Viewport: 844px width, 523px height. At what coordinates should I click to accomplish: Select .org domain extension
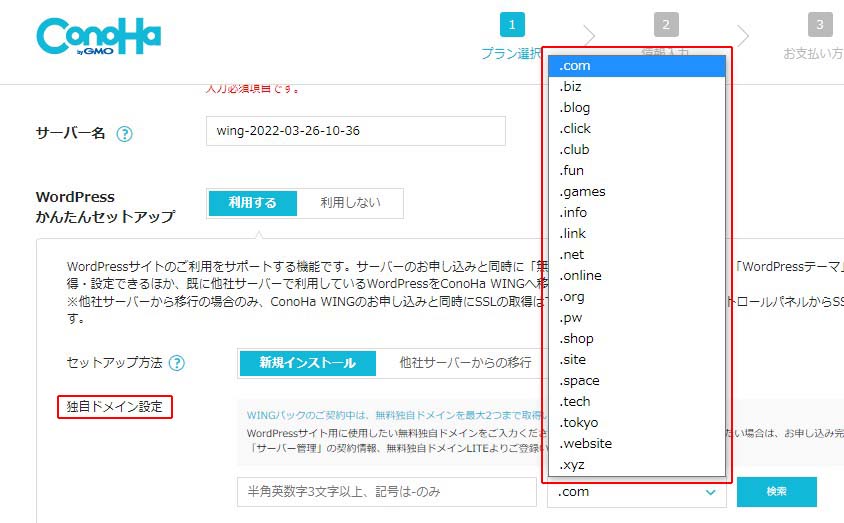coord(637,296)
